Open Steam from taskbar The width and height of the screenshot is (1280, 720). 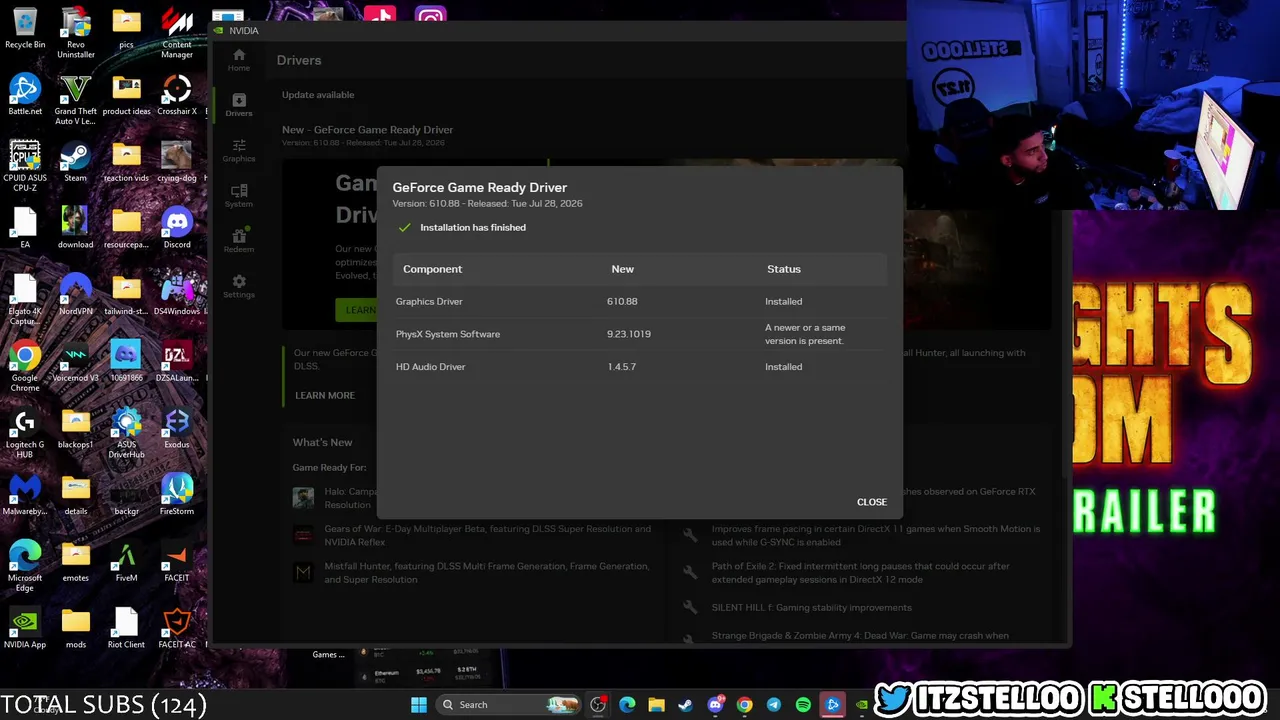coord(685,705)
